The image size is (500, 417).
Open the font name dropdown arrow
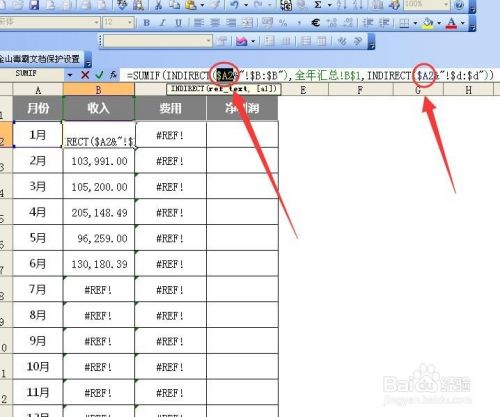96,23
